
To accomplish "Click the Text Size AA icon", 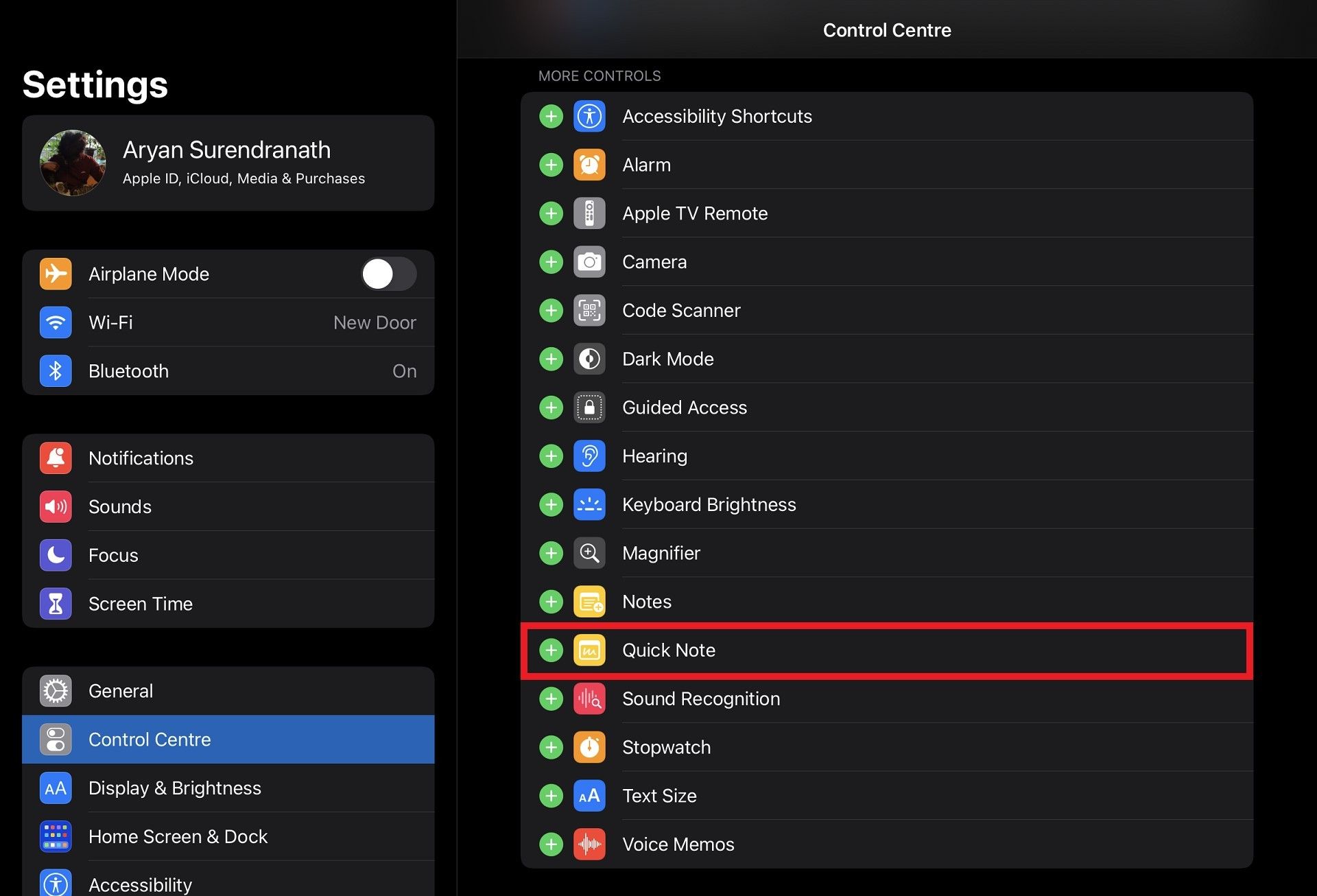I will (589, 796).
